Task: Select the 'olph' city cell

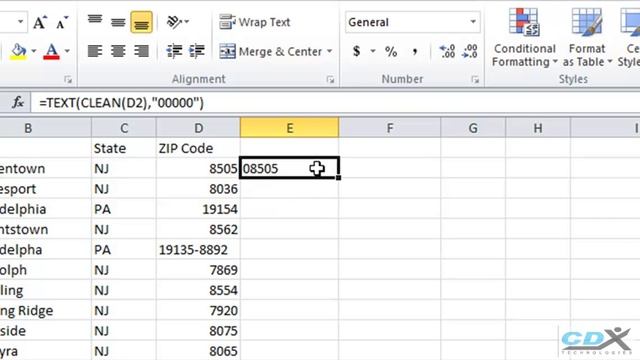Action: (45, 270)
